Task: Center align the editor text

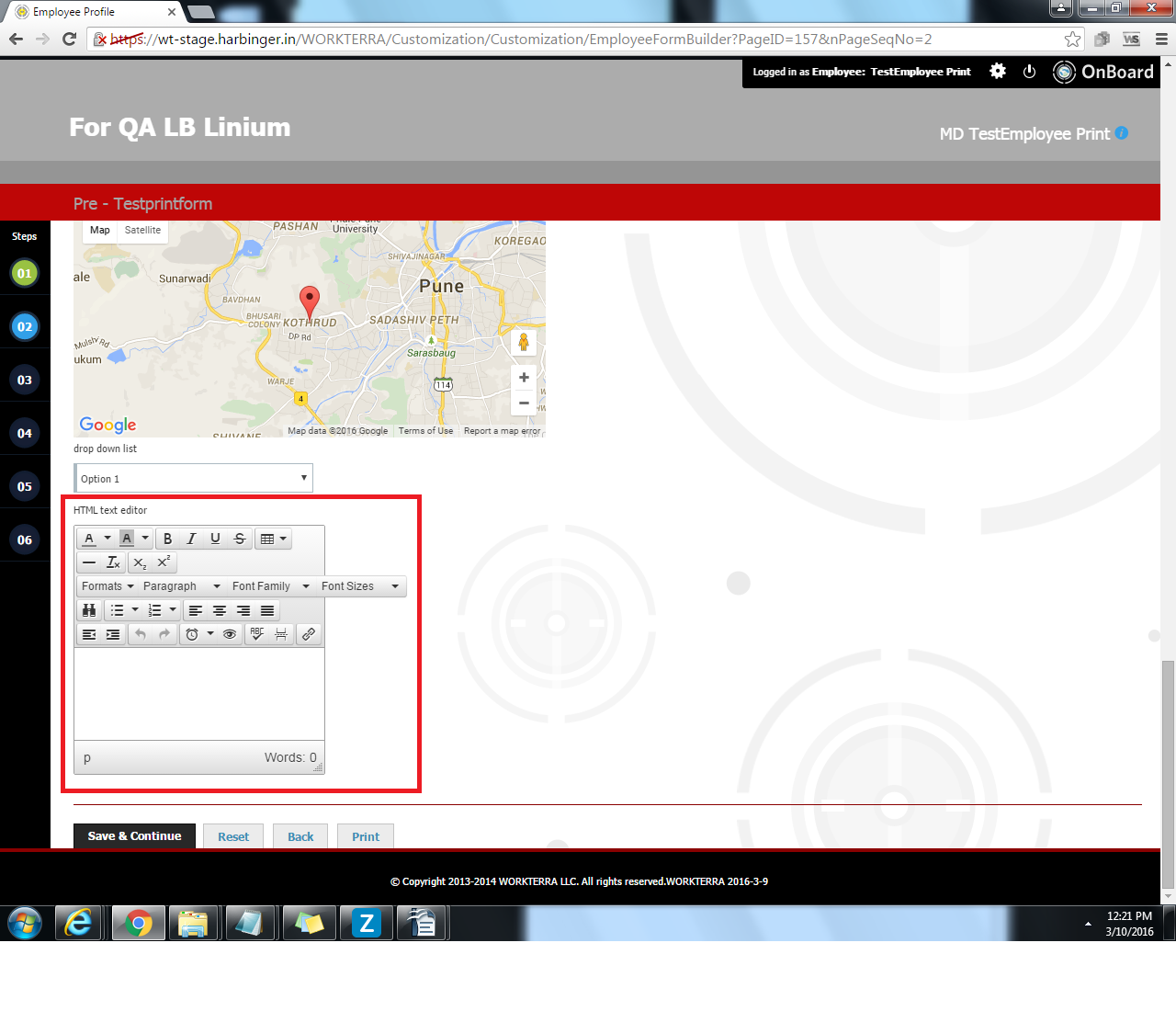Action: [x=220, y=610]
